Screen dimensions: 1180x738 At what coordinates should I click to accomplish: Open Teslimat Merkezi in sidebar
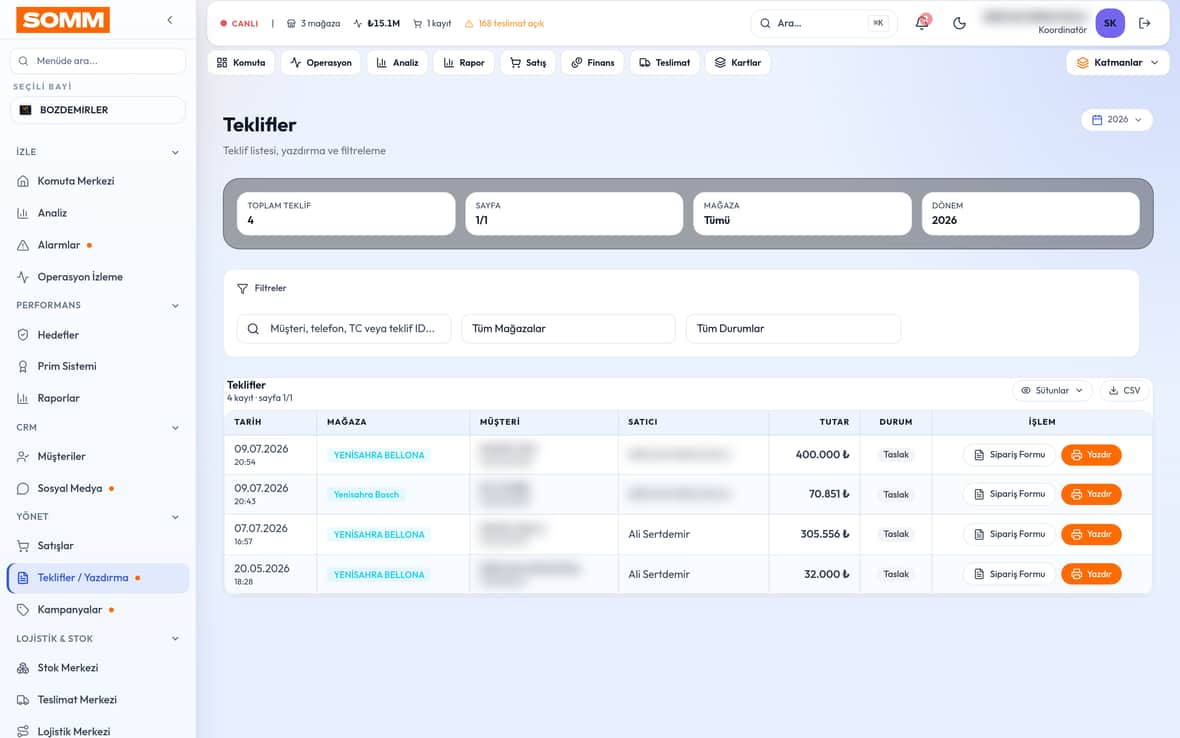point(98,700)
